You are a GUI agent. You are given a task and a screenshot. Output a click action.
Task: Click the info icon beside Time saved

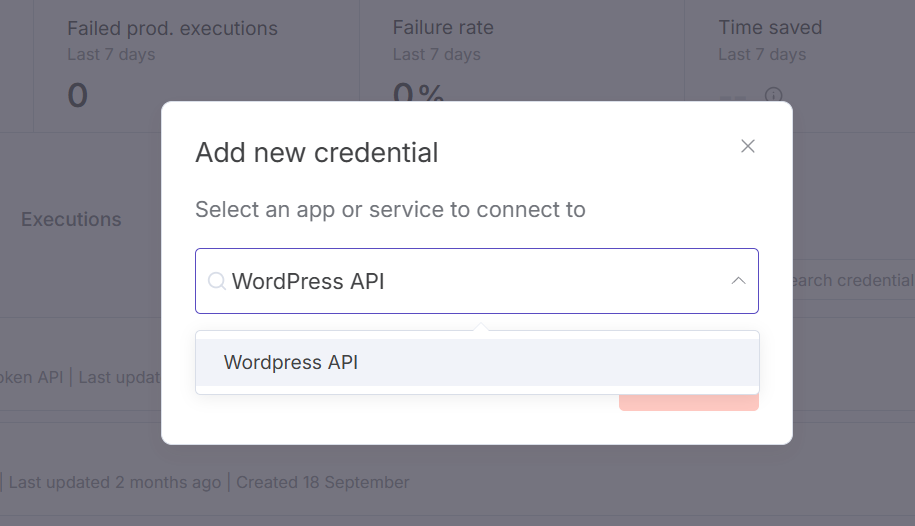[773, 95]
